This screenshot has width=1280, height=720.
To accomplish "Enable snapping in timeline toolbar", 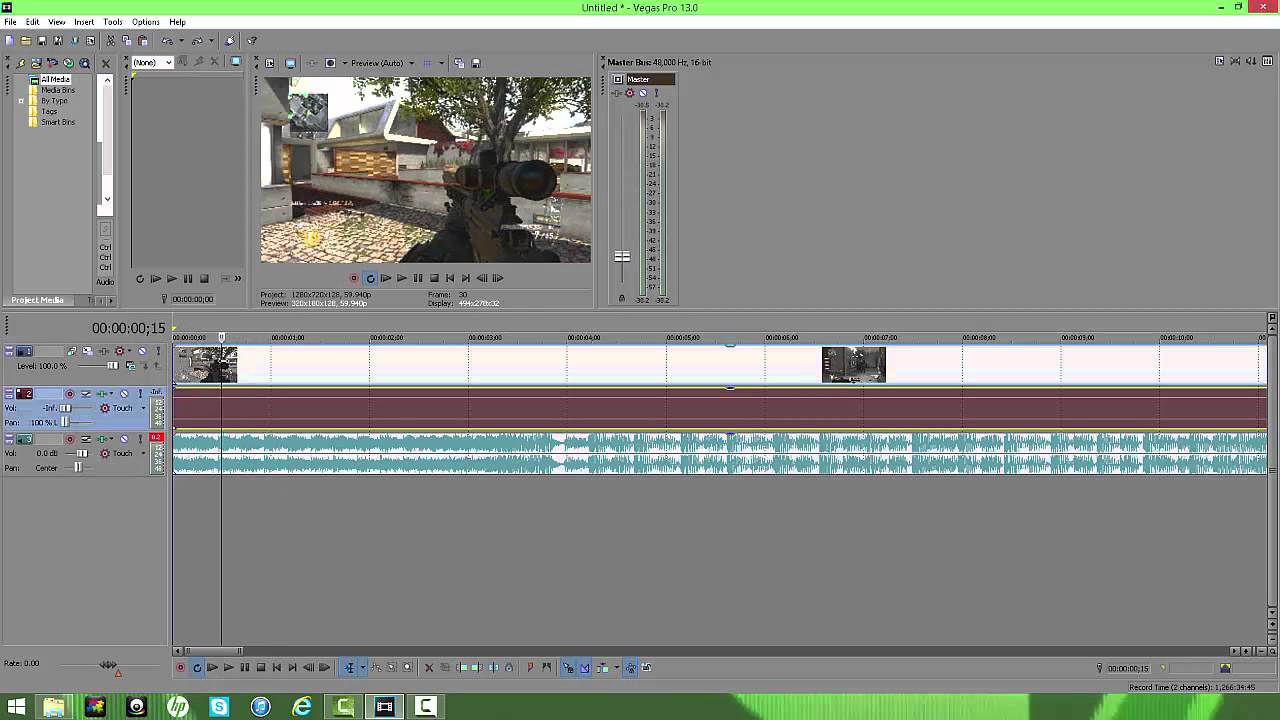I will [568, 667].
